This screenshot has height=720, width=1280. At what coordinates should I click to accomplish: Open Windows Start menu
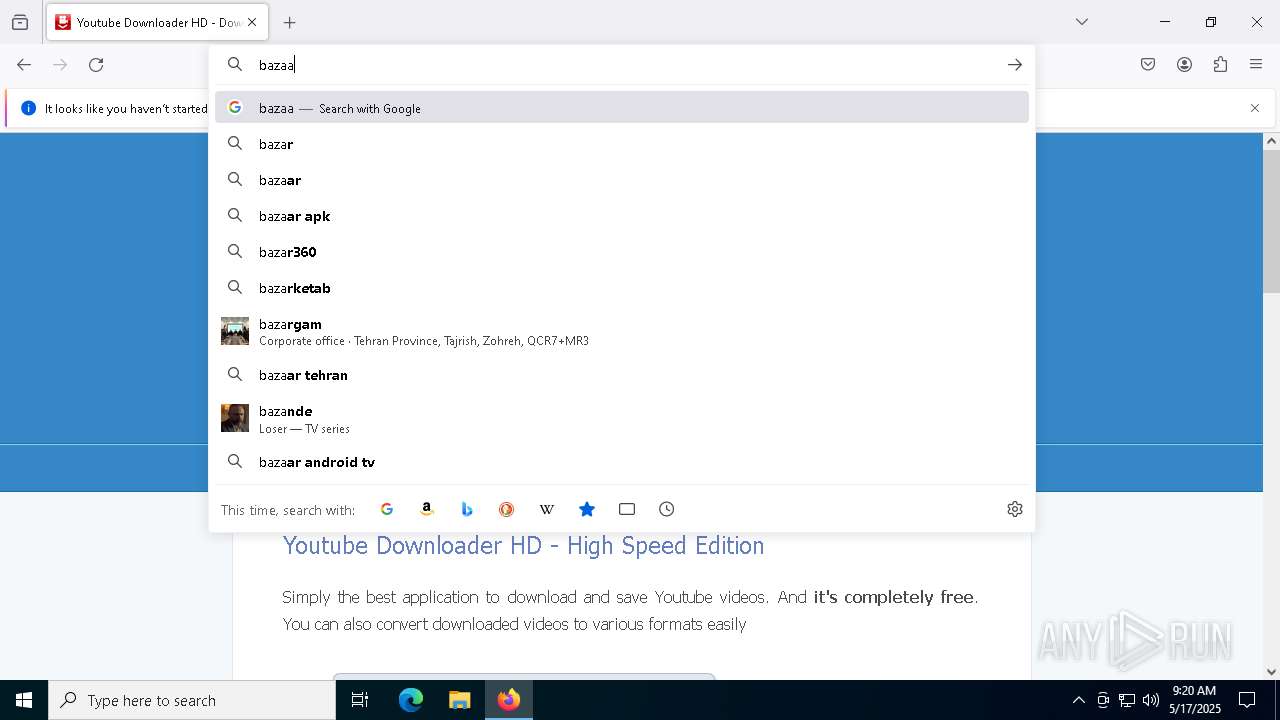pos(24,700)
